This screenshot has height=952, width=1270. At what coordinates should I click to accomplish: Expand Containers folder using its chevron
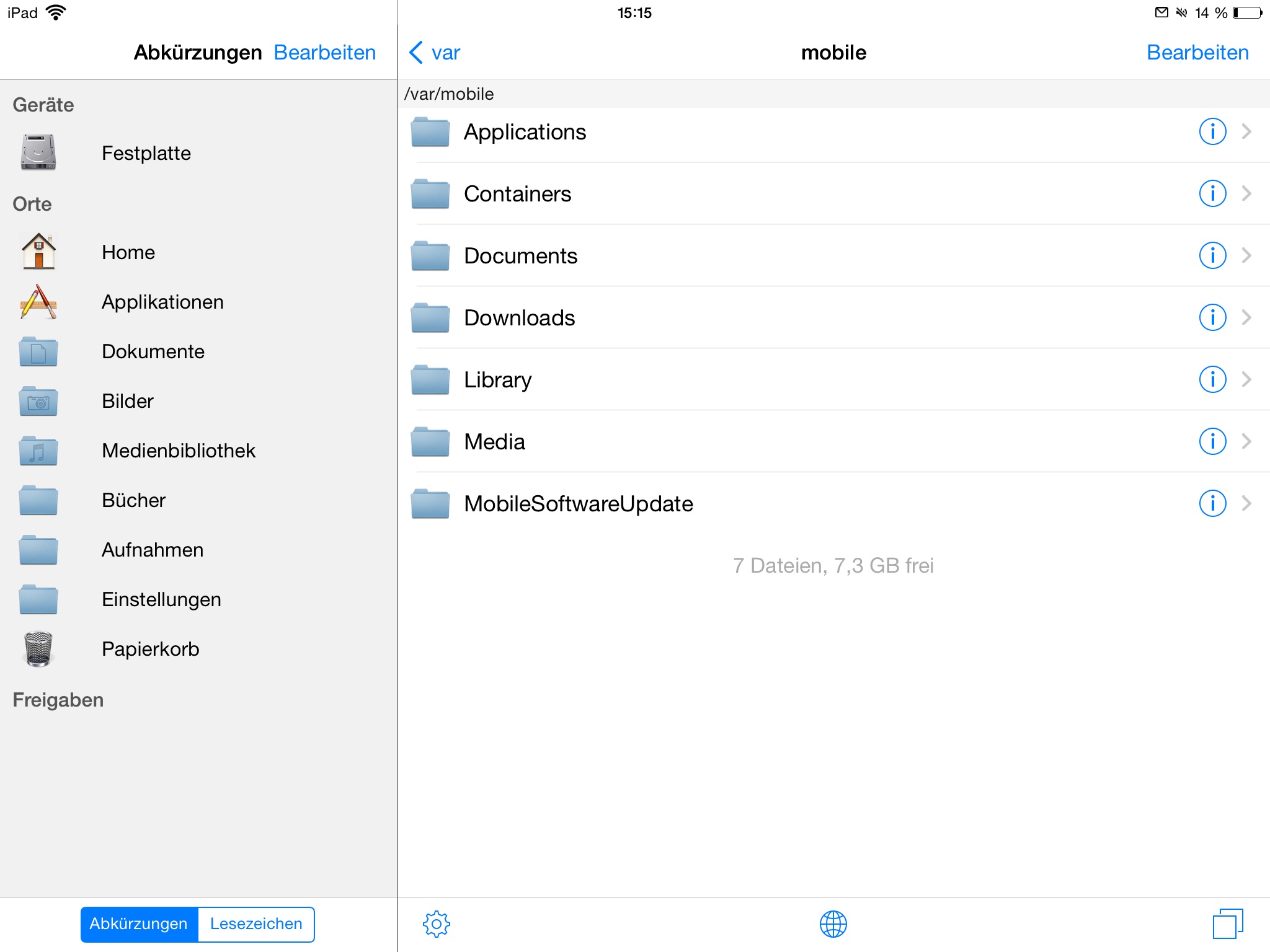coord(1246,193)
